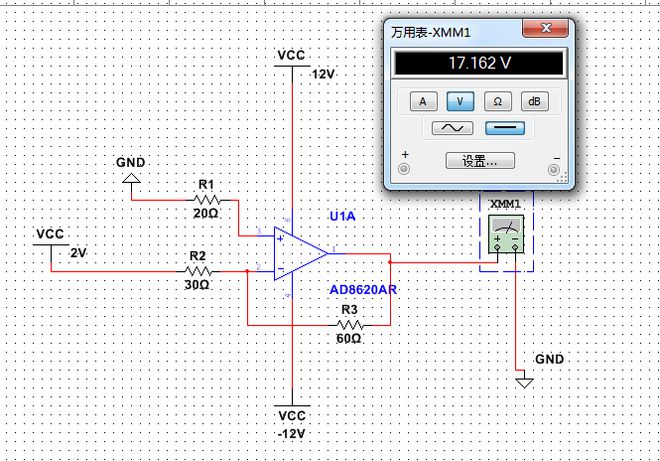Click the multimeter window resize grip
Image resolution: width=660 pixels, height=461 pixels.
562,178
